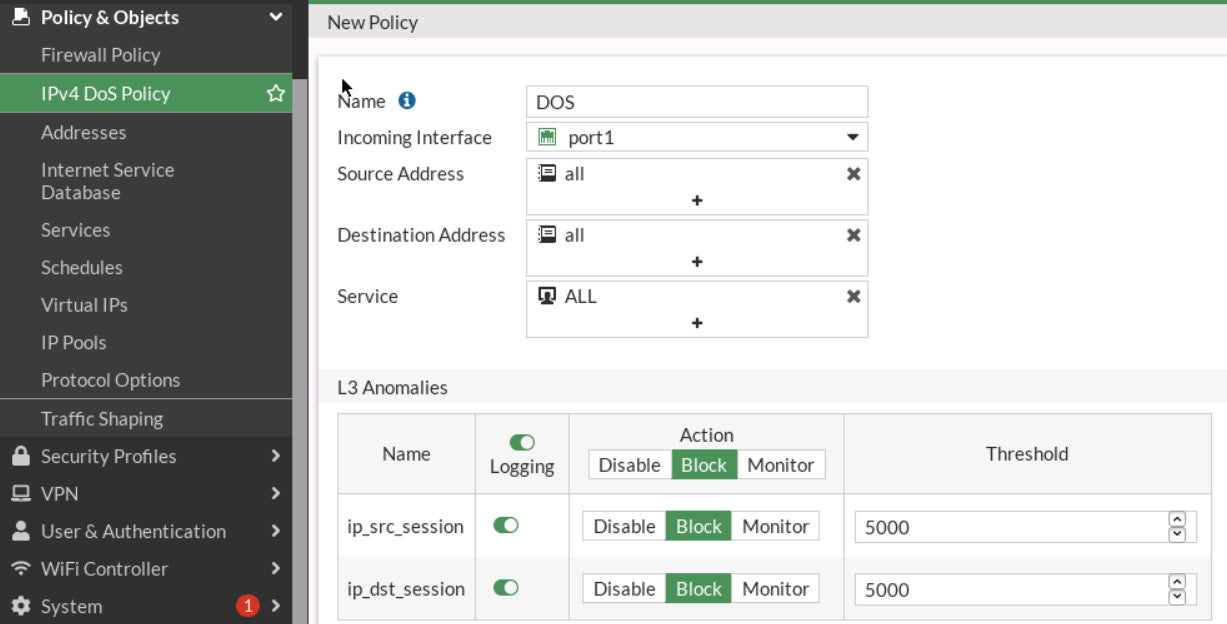Screen dimensions: 1227x624
Task: Expand the VPN menu section
Action: 145,494
